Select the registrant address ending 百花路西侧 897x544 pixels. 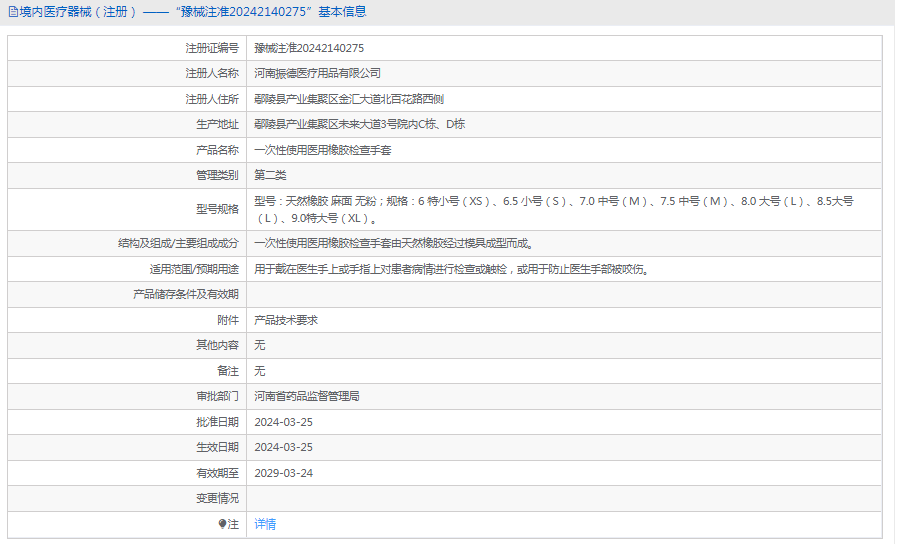[x=349, y=99]
